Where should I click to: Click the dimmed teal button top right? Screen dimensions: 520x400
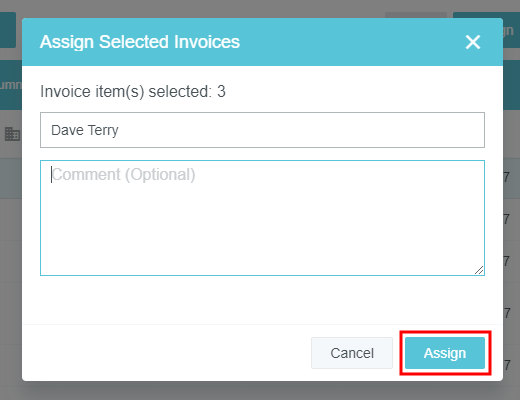[511, 30]
